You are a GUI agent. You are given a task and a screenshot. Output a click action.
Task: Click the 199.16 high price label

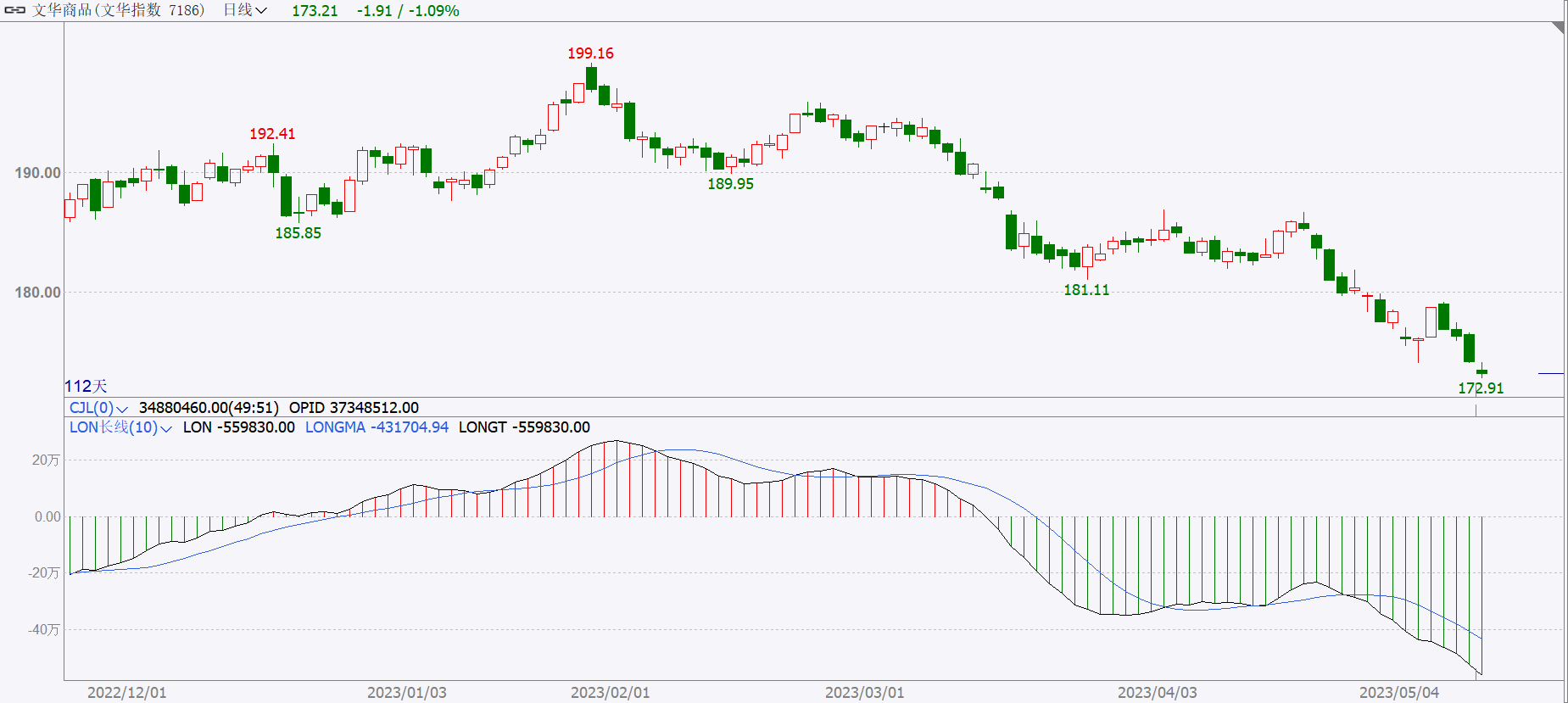[x=590, y=53]
